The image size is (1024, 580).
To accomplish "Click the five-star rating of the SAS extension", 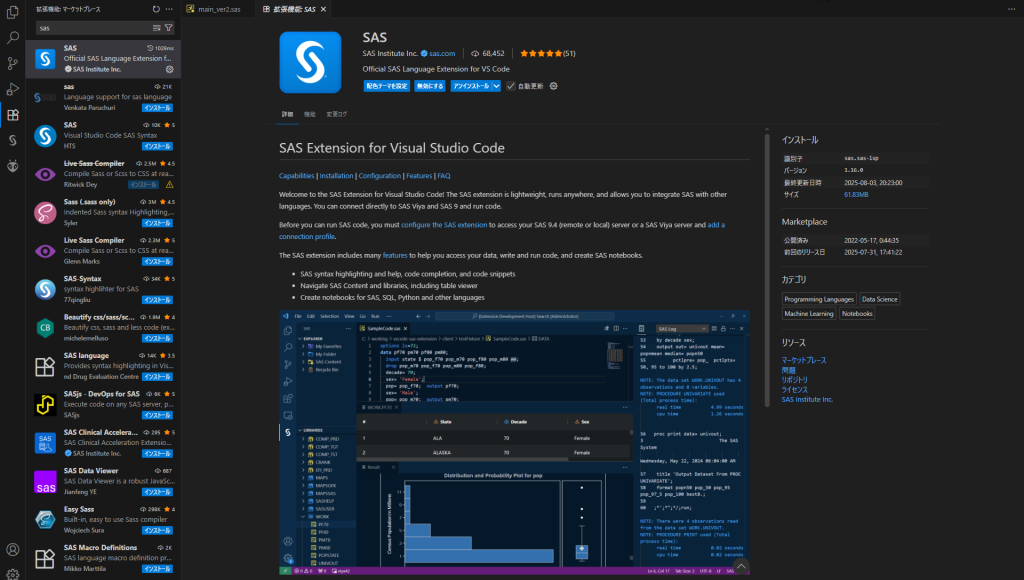I will click(541, 54).
